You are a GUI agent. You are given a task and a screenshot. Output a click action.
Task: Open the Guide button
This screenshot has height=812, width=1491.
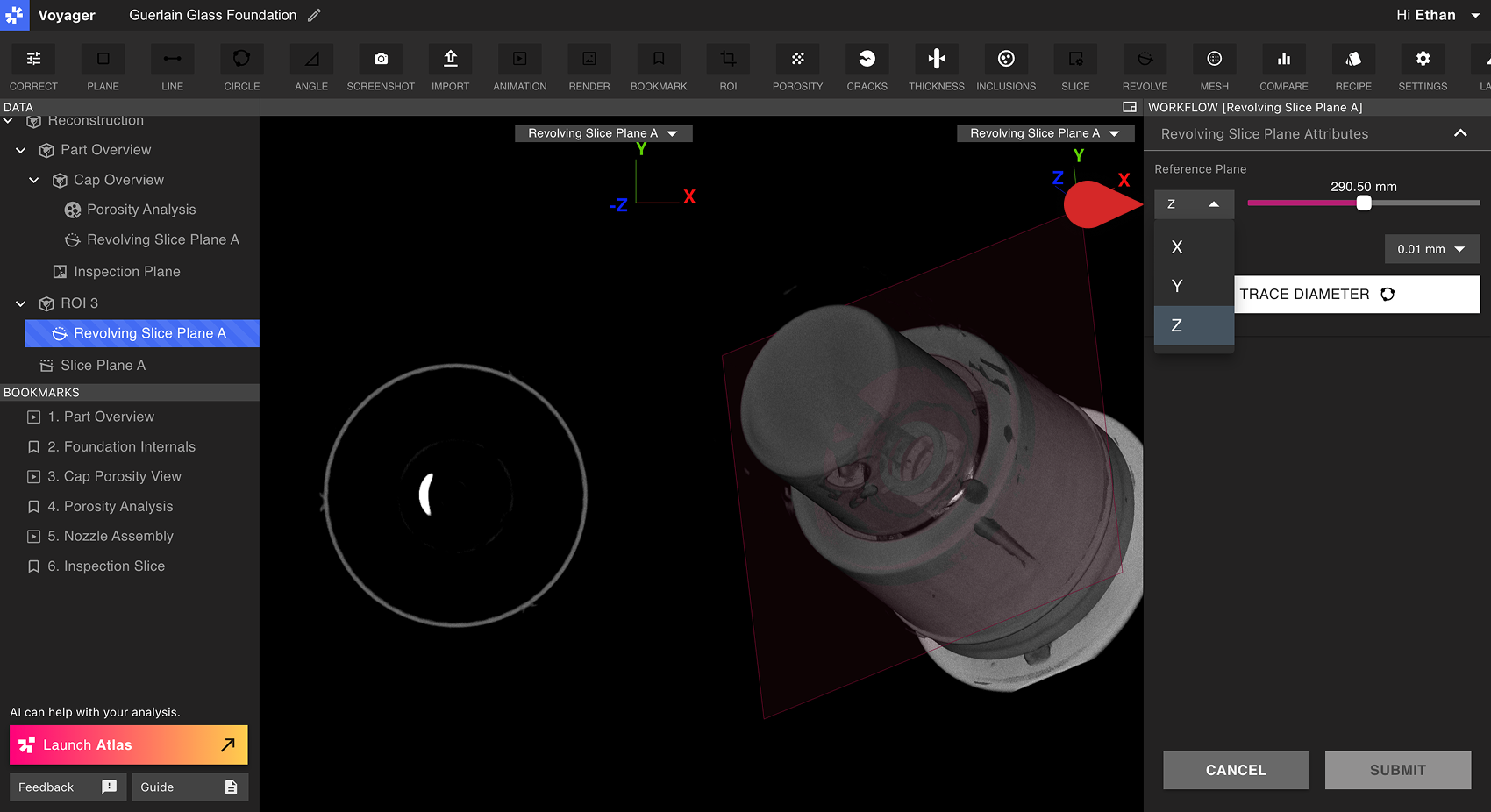190,787
